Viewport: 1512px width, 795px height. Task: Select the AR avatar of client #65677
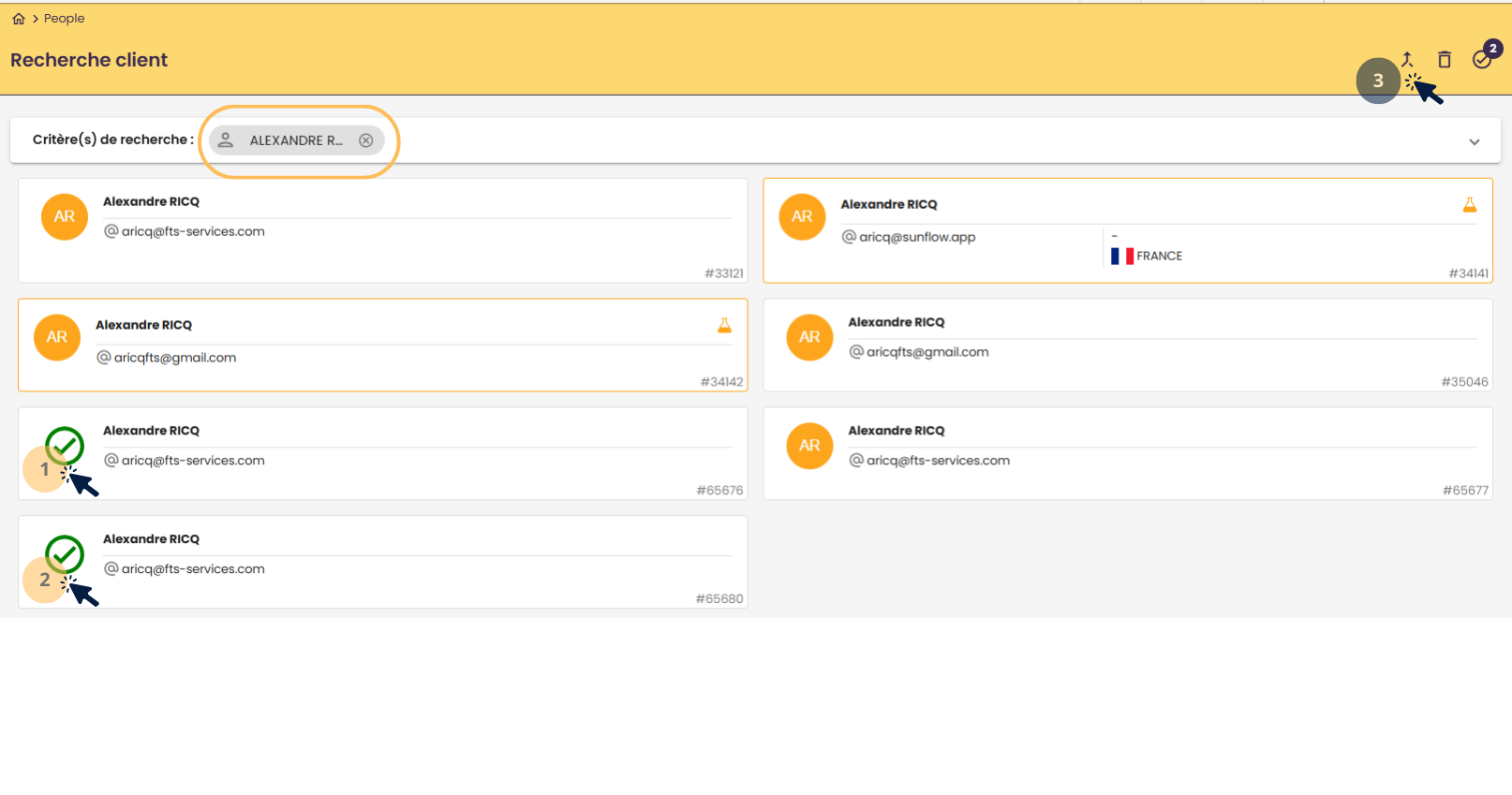click(810, 446)
